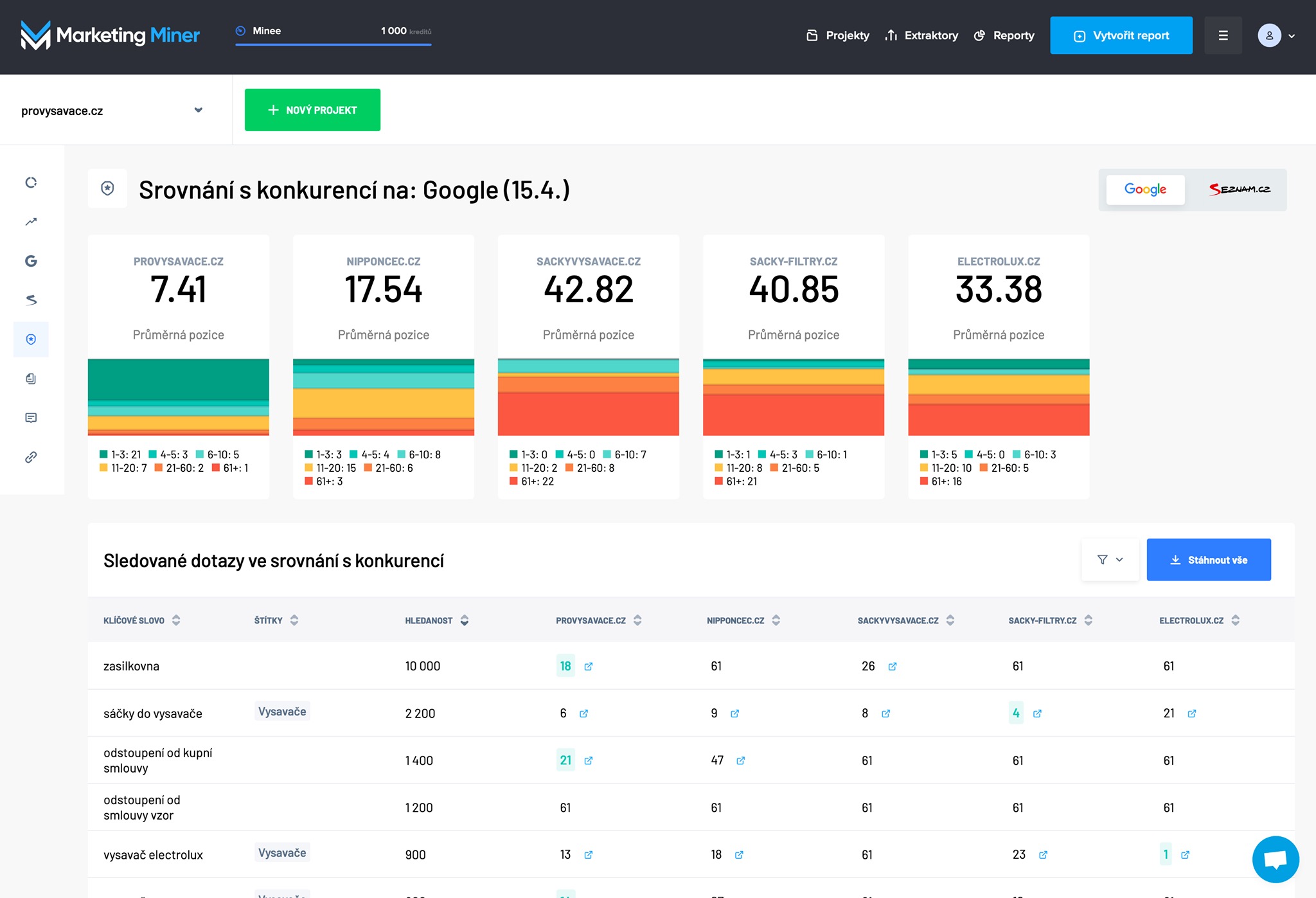Click the nipponcec.cz position distribution chart
Screen dimensions: 1316x898
tap(384, 397)
